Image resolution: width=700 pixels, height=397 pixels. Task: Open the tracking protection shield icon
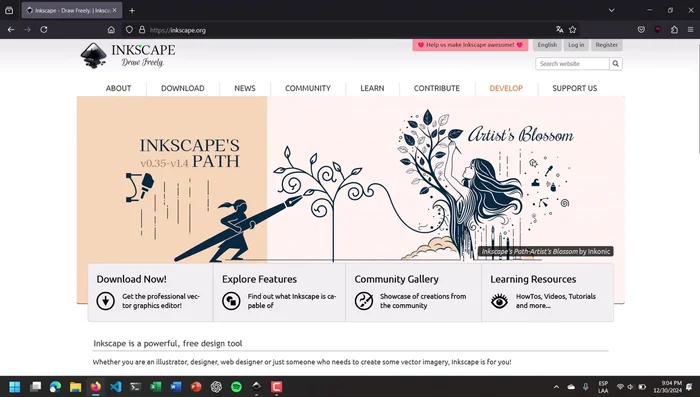[x=129, y=29]
